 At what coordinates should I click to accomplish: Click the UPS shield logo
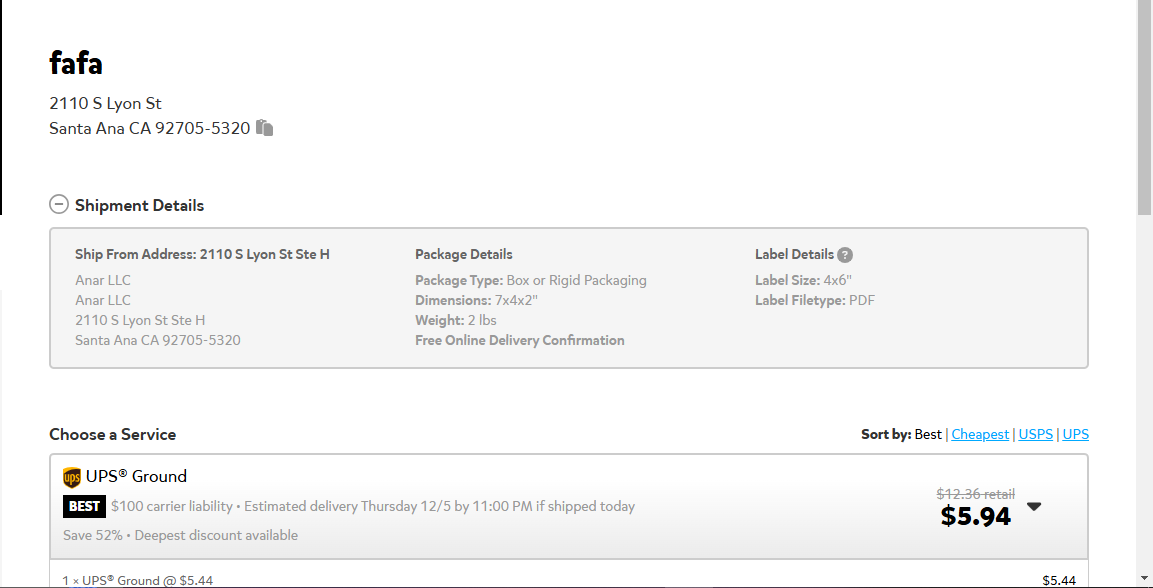point(72,478)
